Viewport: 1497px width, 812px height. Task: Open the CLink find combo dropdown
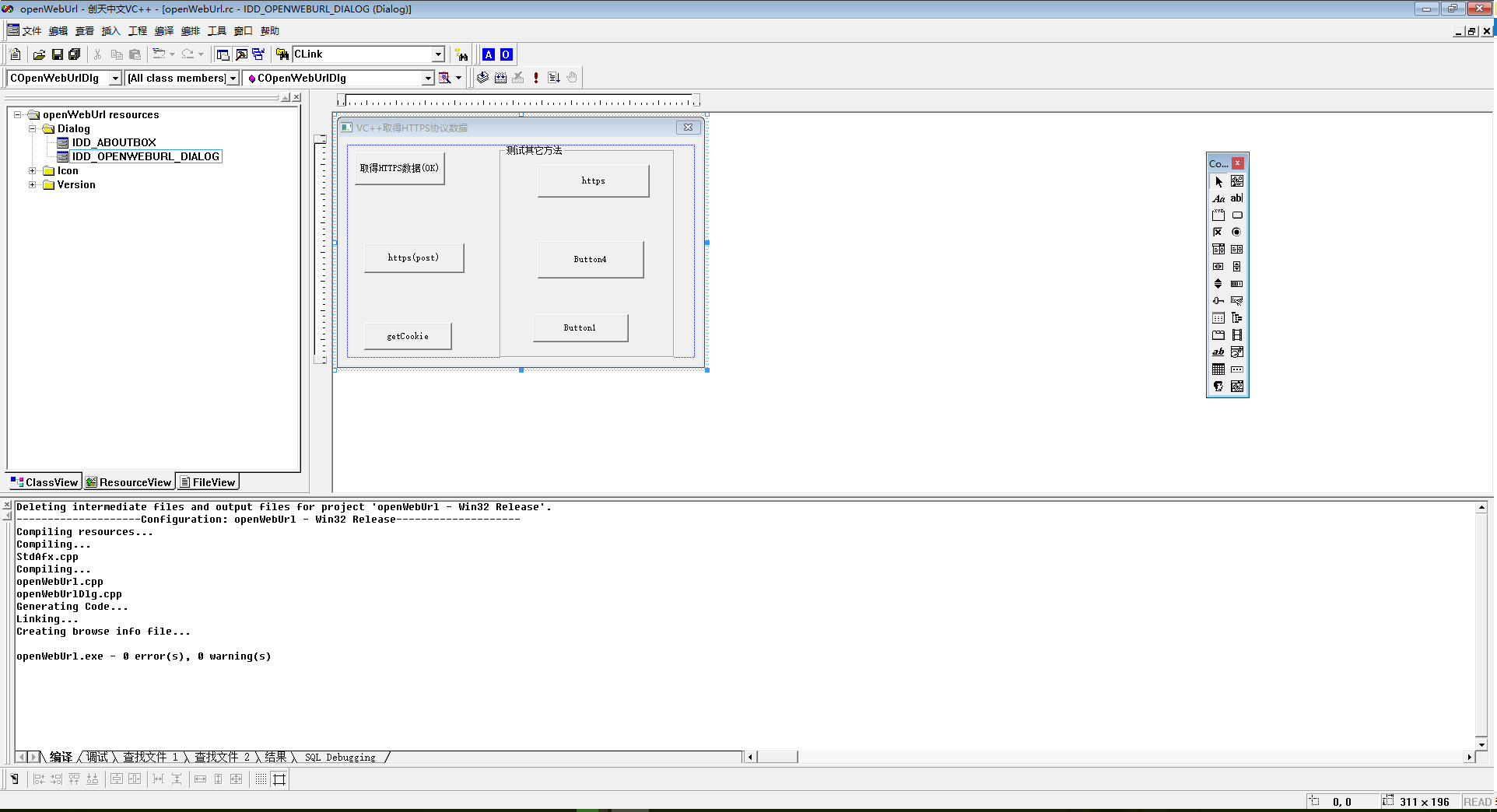click(438, 54)
